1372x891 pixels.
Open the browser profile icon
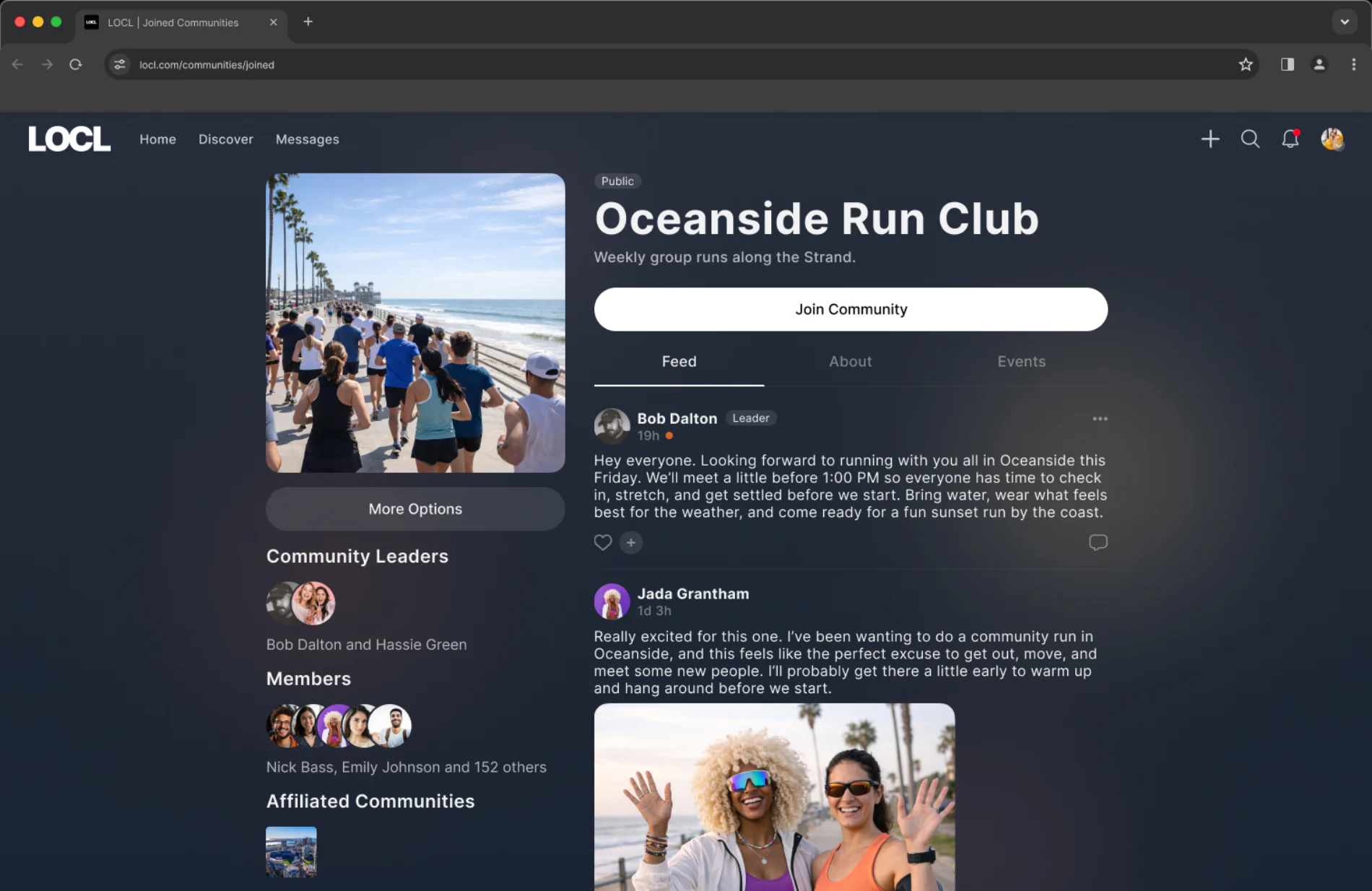(1319, 64)
